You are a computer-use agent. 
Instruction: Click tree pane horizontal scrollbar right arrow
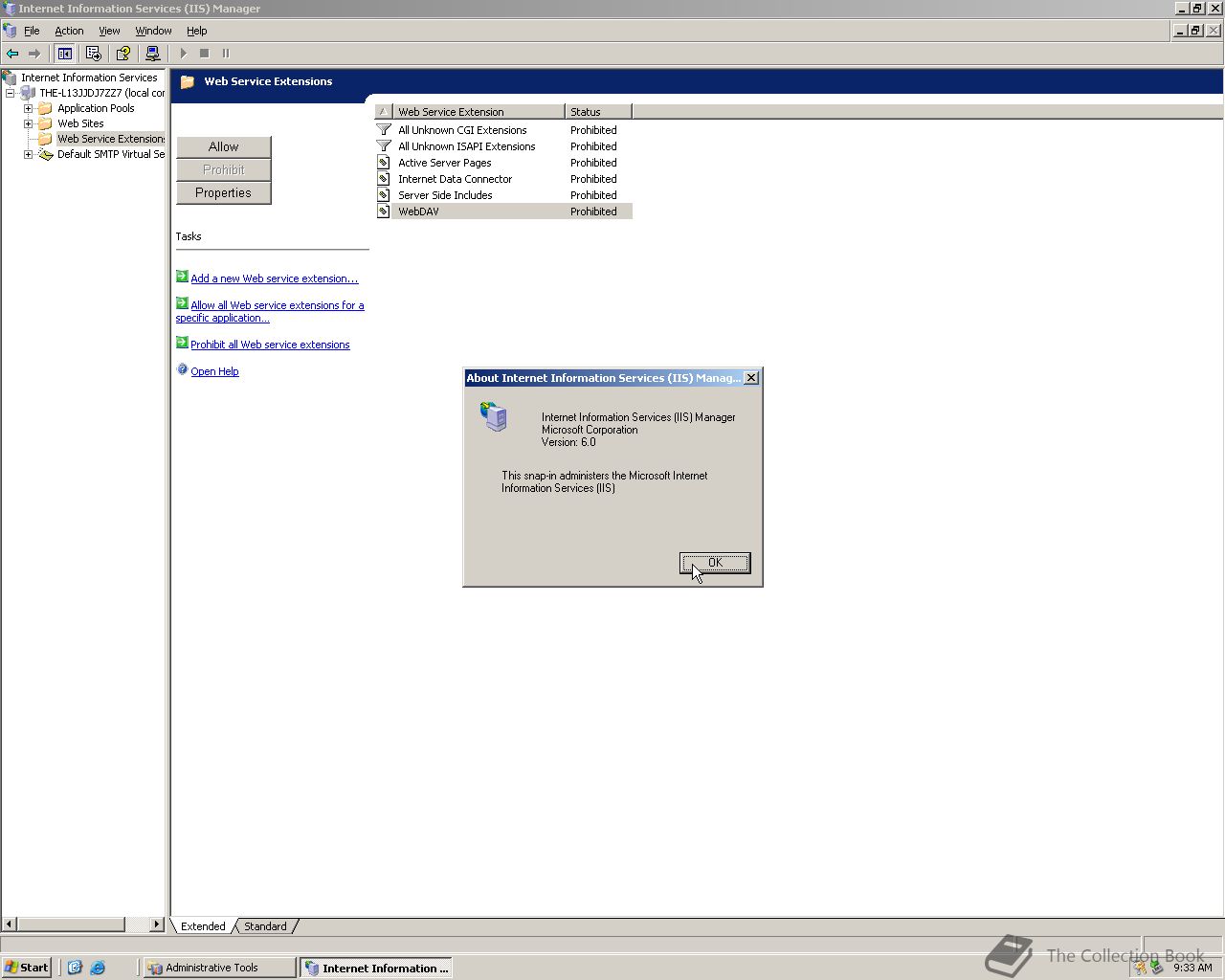pyautogui.click(x=157, y=924)
